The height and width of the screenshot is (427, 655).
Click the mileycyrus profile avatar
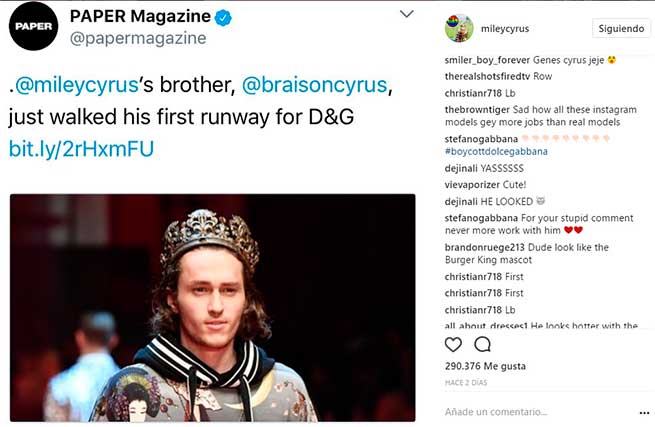[x=459, y=28]
